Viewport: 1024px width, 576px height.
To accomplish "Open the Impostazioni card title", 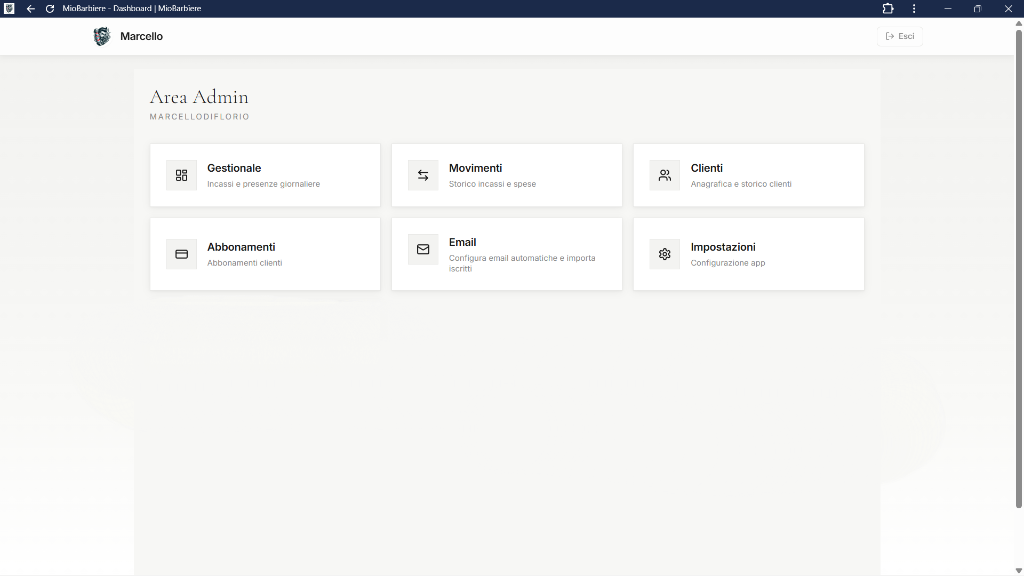I will click(x=723, y=247).
